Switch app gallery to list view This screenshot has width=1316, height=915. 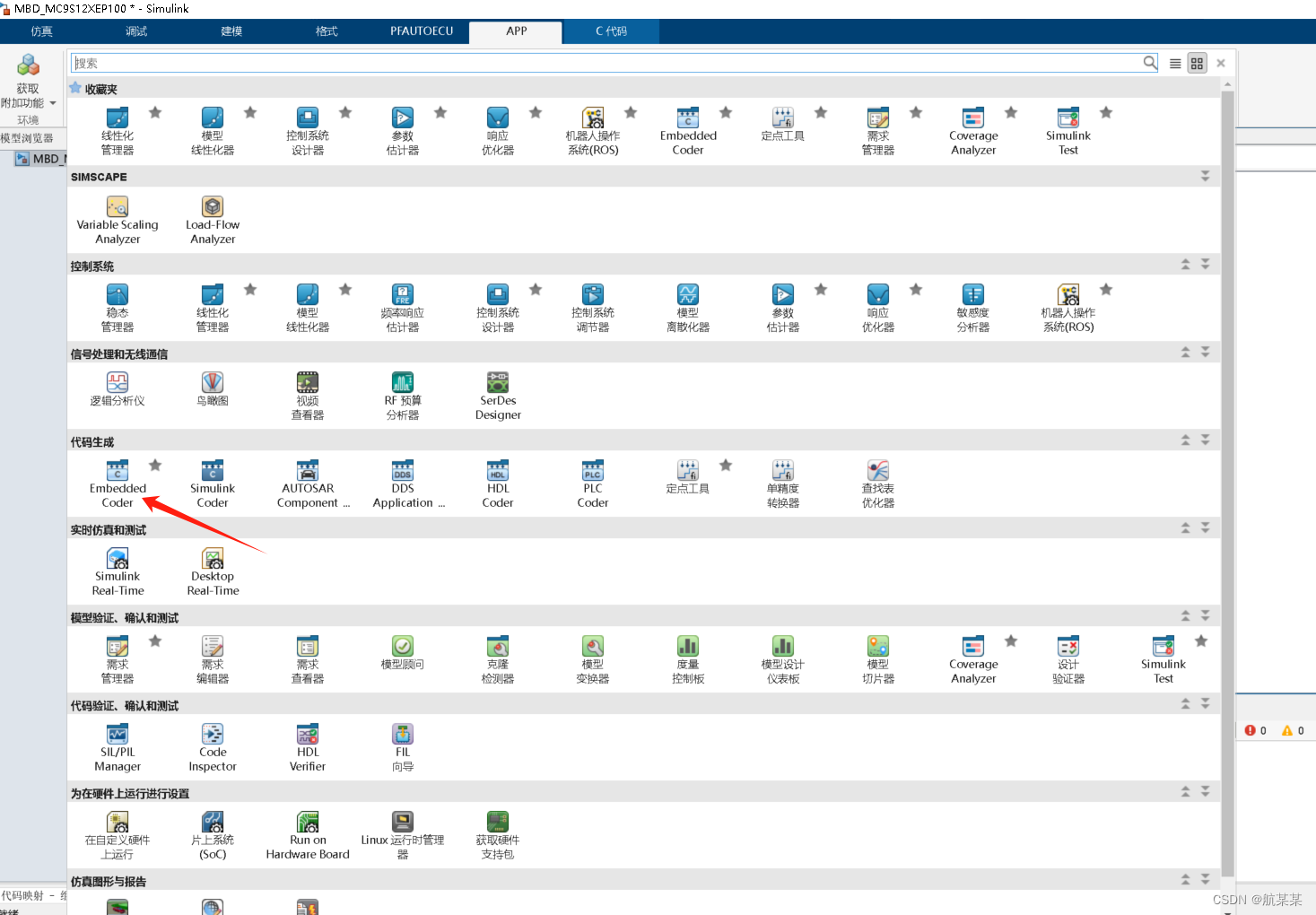click(1175, 64)
